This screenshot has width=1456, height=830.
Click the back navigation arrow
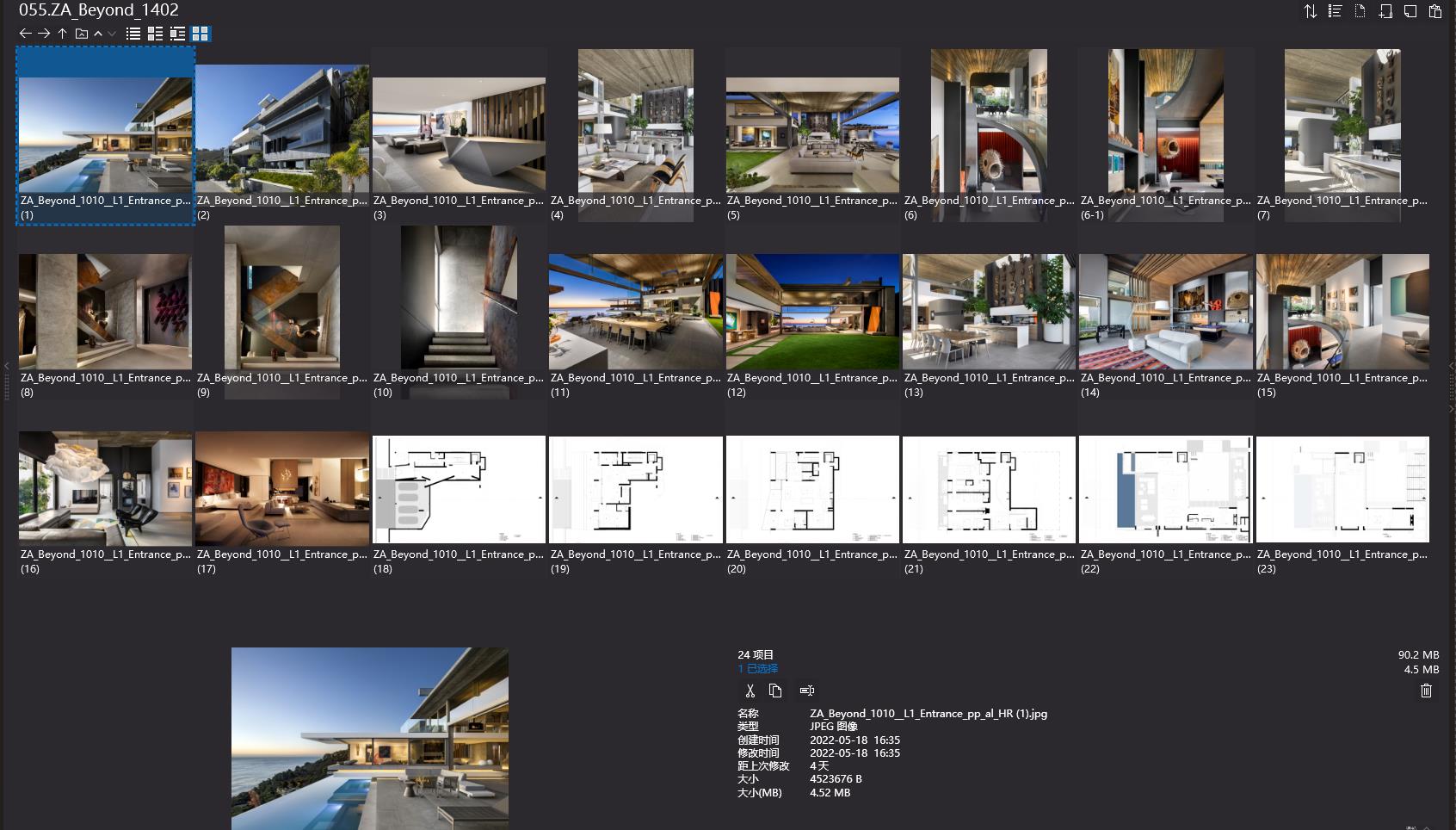[x=25, y=34]
